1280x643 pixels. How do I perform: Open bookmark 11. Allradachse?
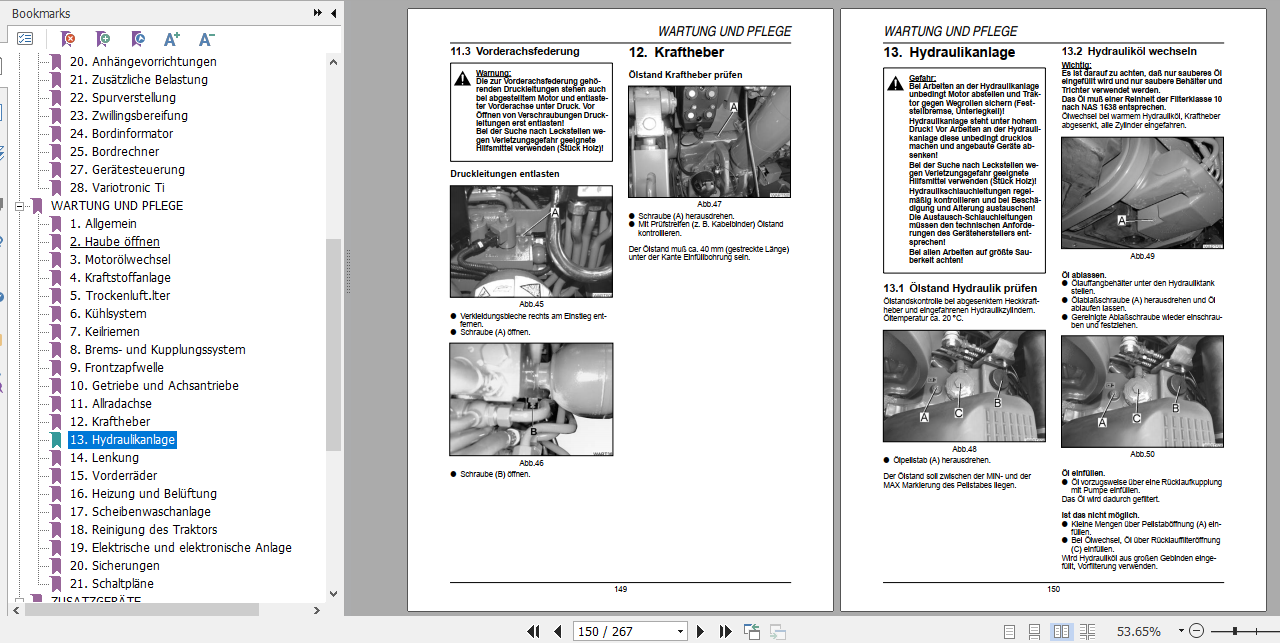tap(111, 404)
